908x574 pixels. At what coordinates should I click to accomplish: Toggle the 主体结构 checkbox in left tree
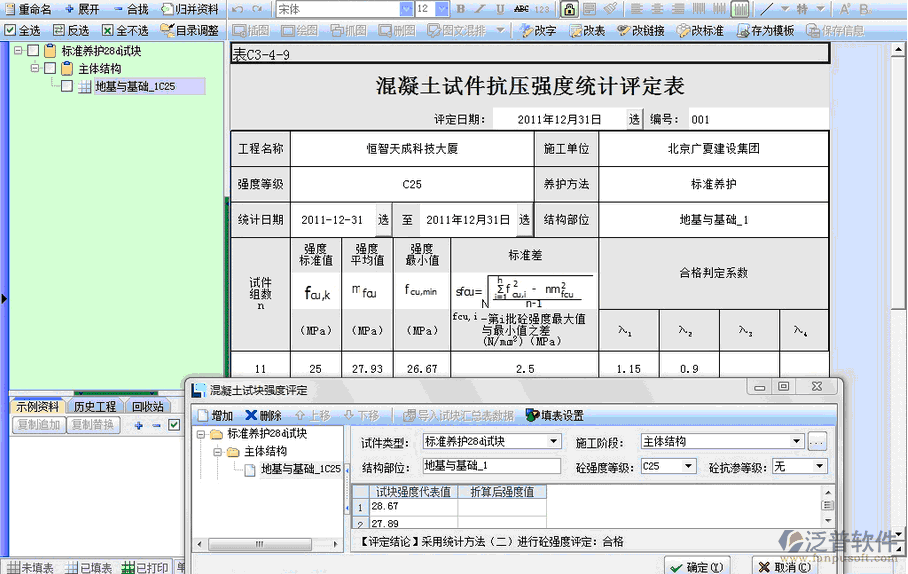pyautogui.click(x=50, y=69)
